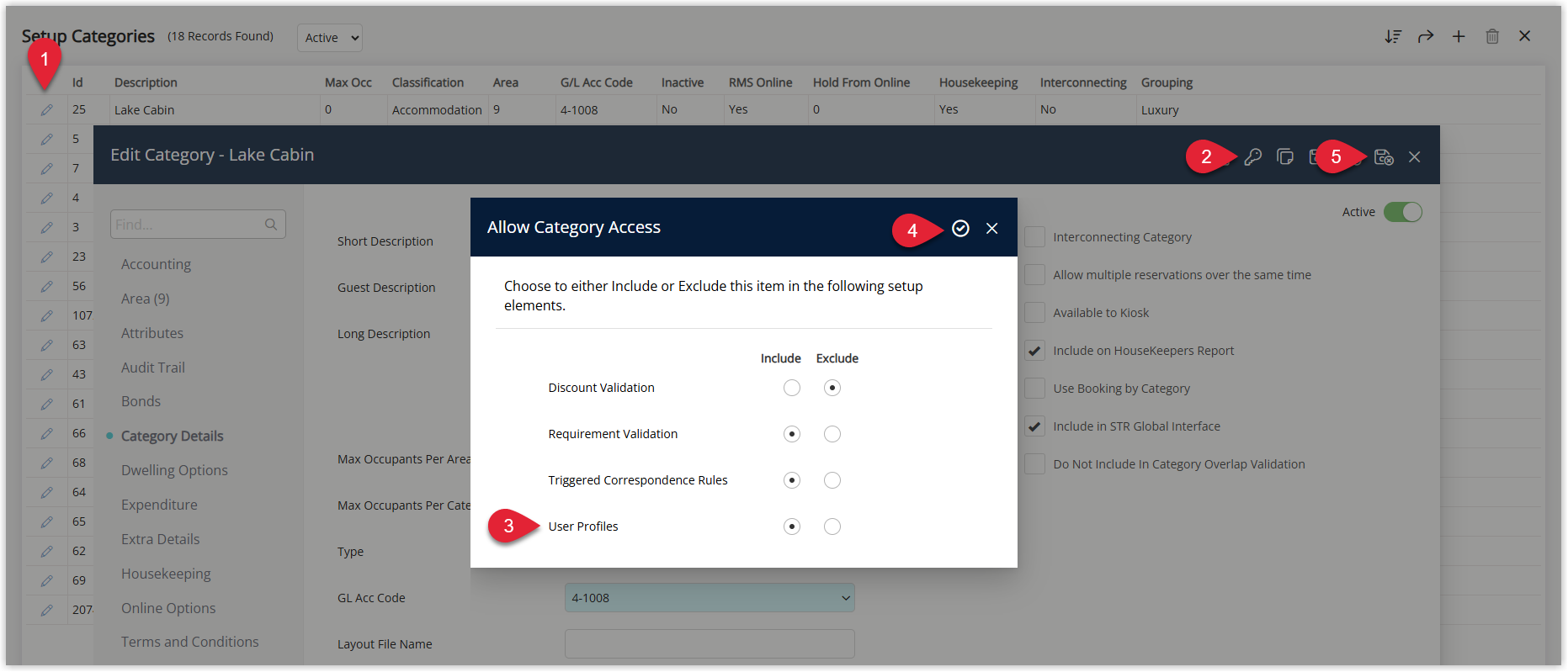Open the Extra Details section

(x=160, y=539)
